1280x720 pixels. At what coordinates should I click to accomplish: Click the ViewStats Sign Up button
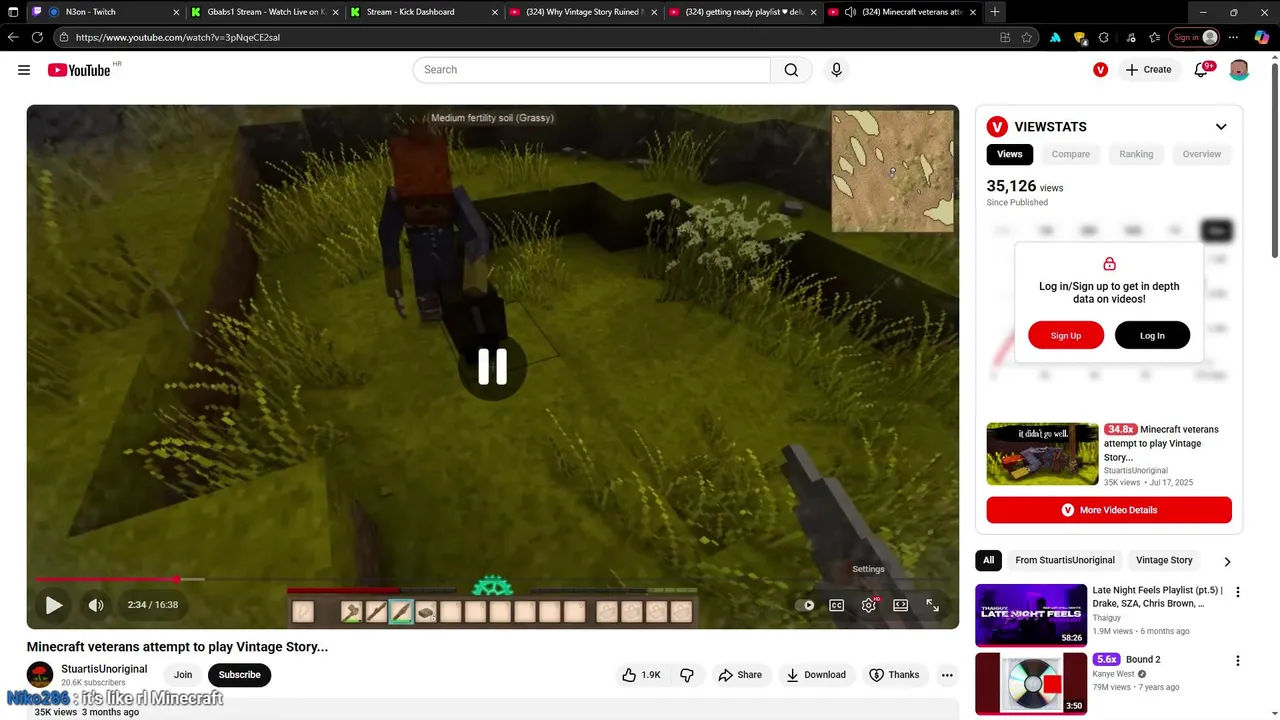pos(1066,336)
